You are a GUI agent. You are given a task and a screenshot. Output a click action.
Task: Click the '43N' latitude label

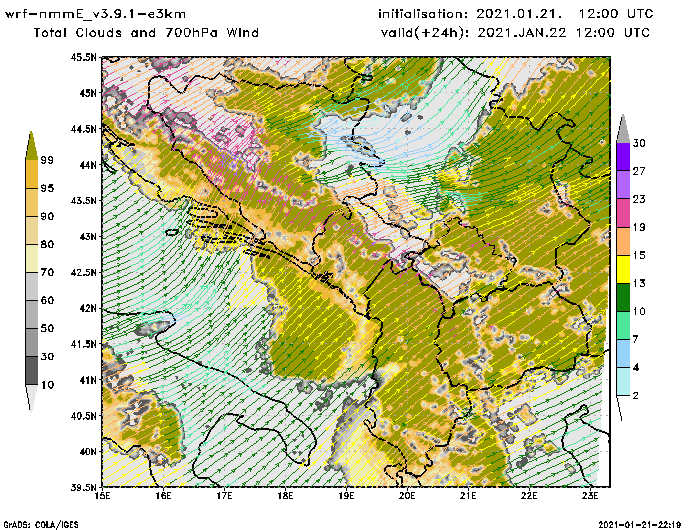(88, 236)
